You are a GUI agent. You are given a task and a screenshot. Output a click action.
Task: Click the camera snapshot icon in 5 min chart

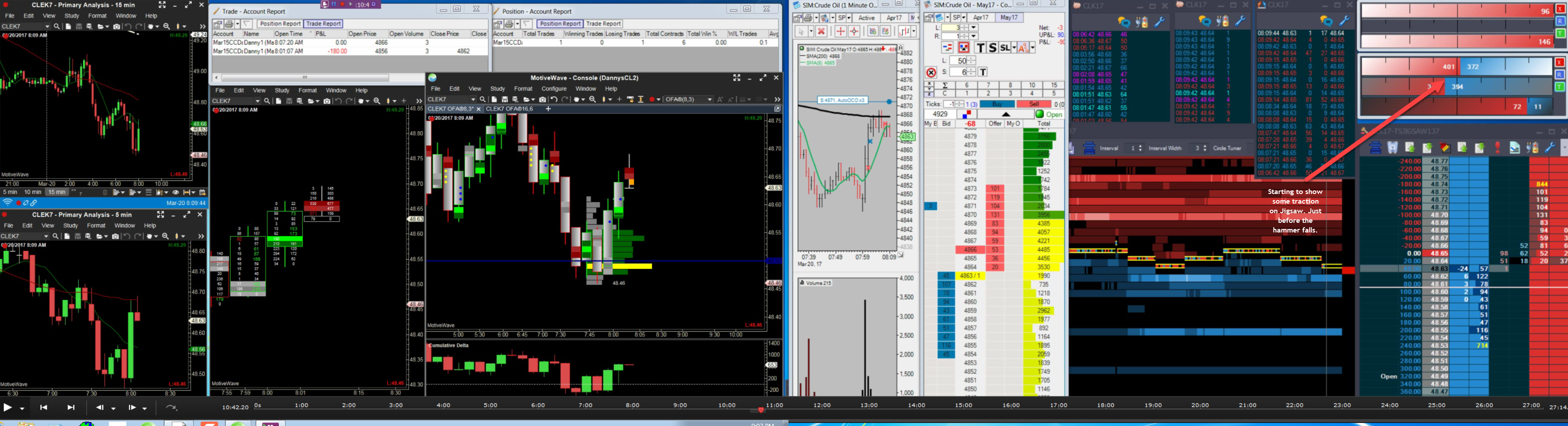pos(116,236)
